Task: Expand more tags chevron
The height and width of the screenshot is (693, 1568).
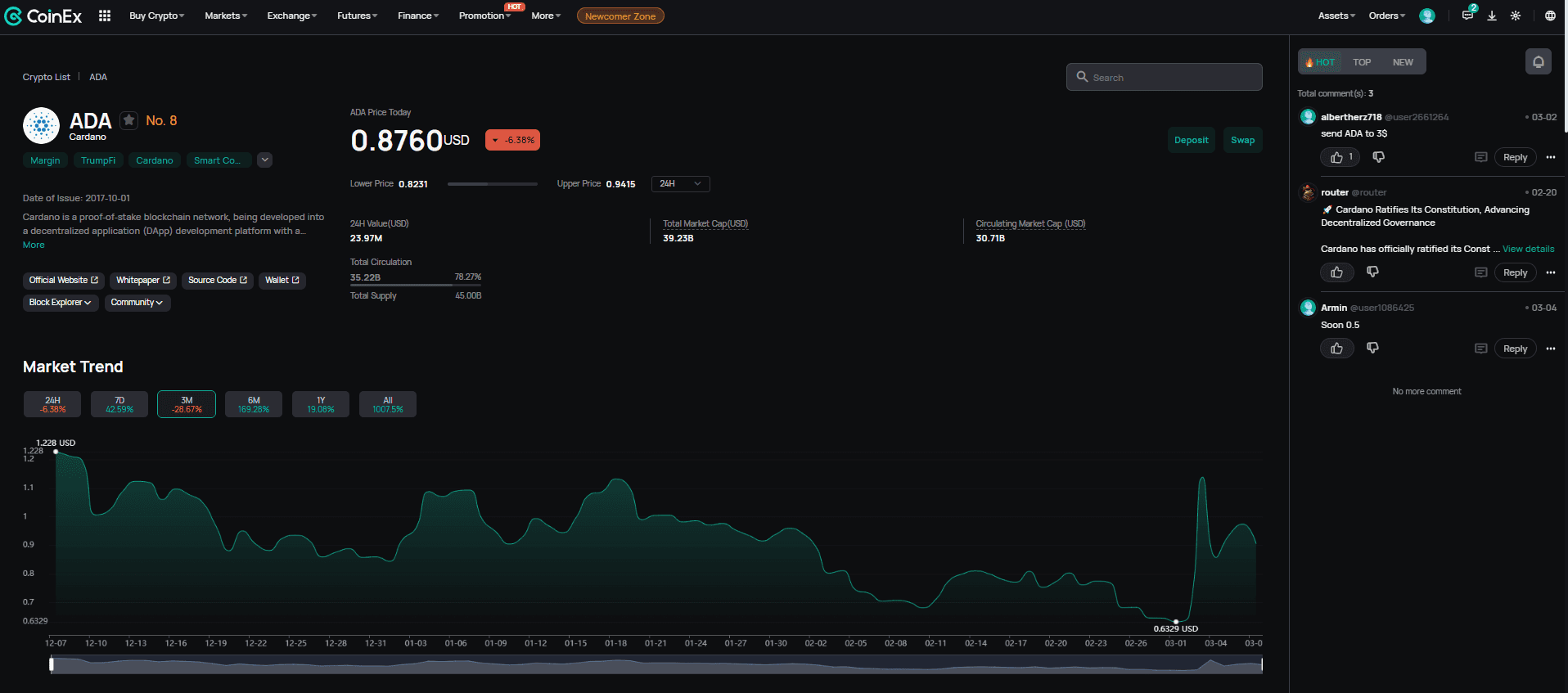Action: pyautogui.click(x=264, y=160)
